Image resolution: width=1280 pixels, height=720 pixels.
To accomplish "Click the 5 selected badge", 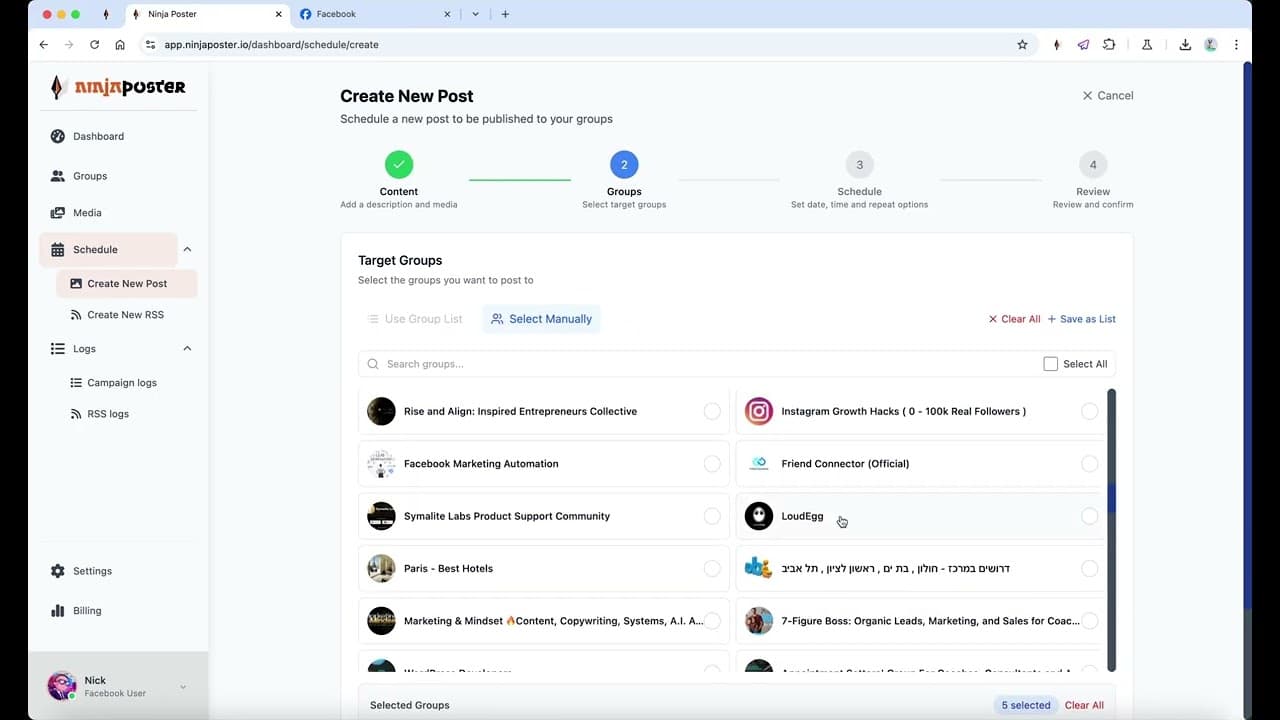I will pos(1025,705).
